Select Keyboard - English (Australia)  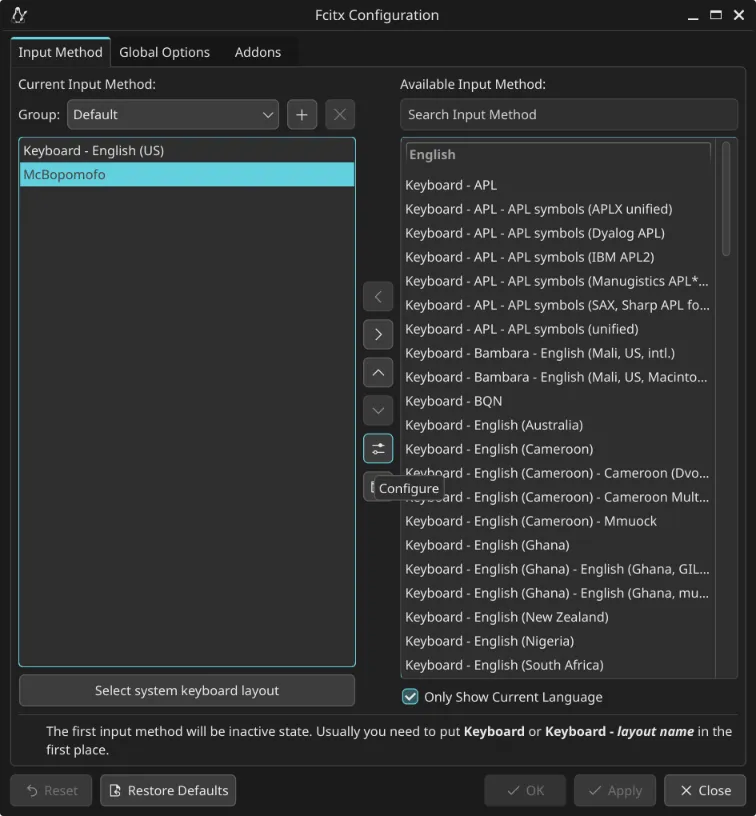558,425
